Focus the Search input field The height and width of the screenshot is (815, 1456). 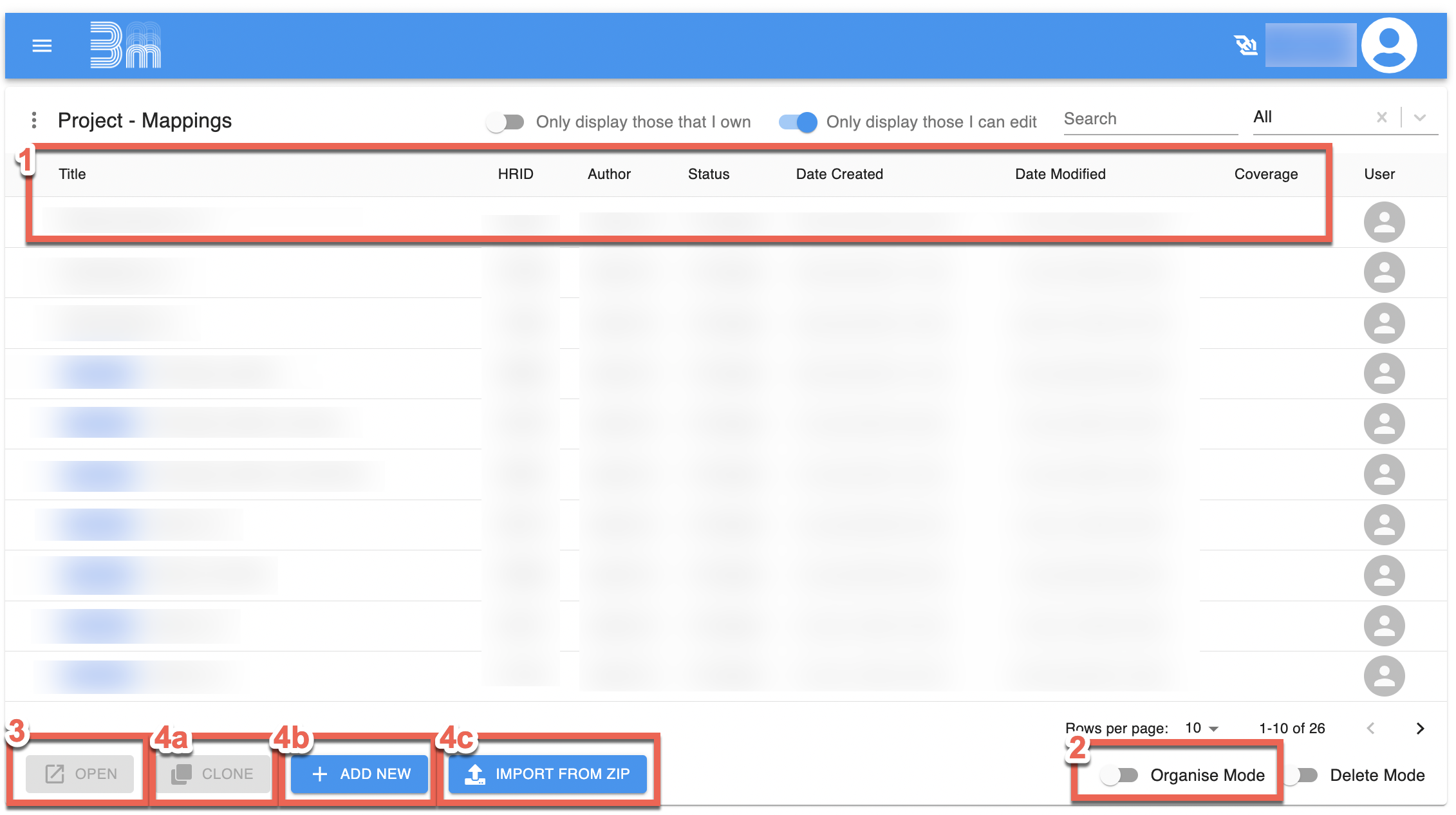1150,119
